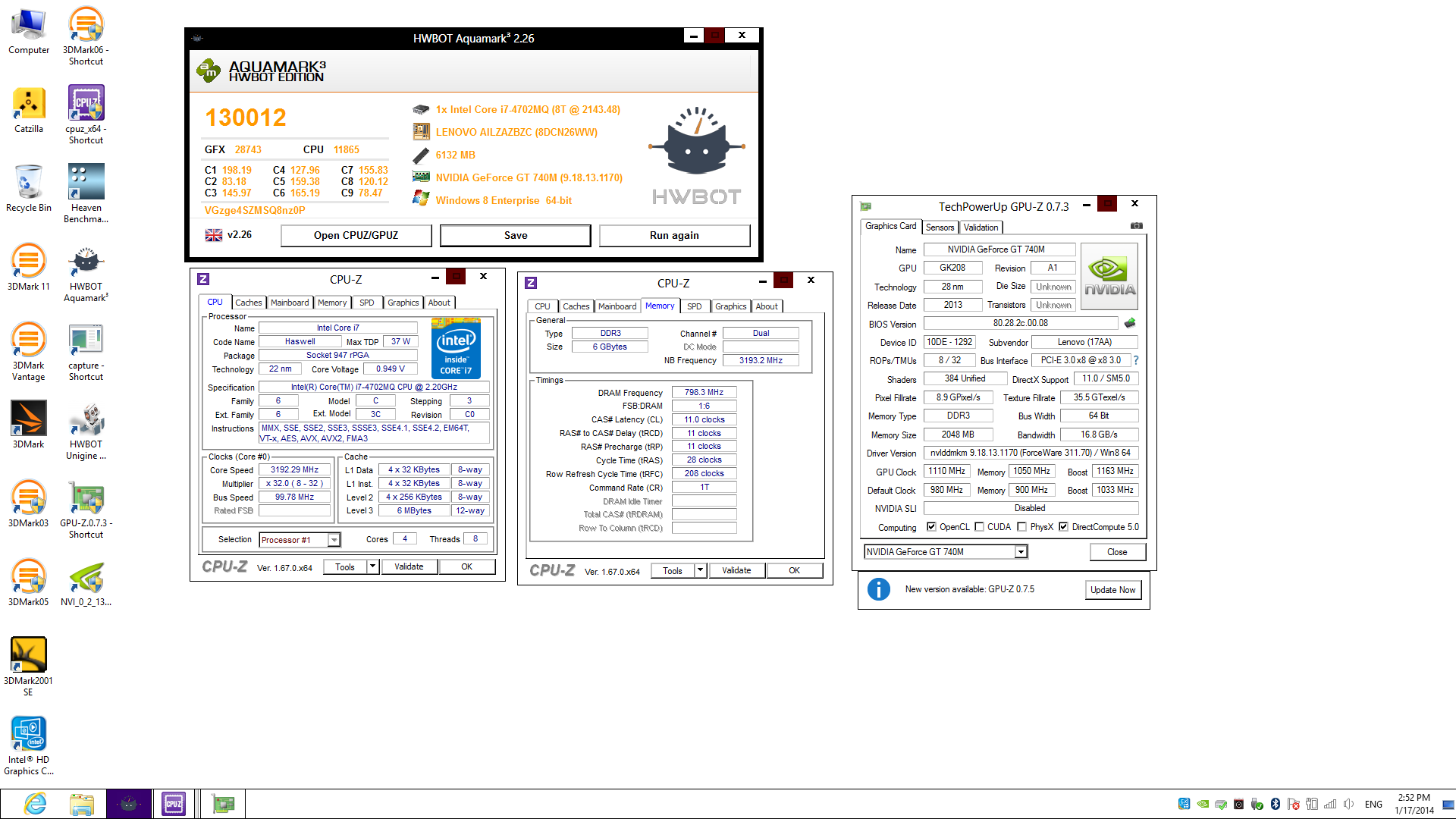Open Mainboard tab in left CPU-Z

[x=290, y=303]
